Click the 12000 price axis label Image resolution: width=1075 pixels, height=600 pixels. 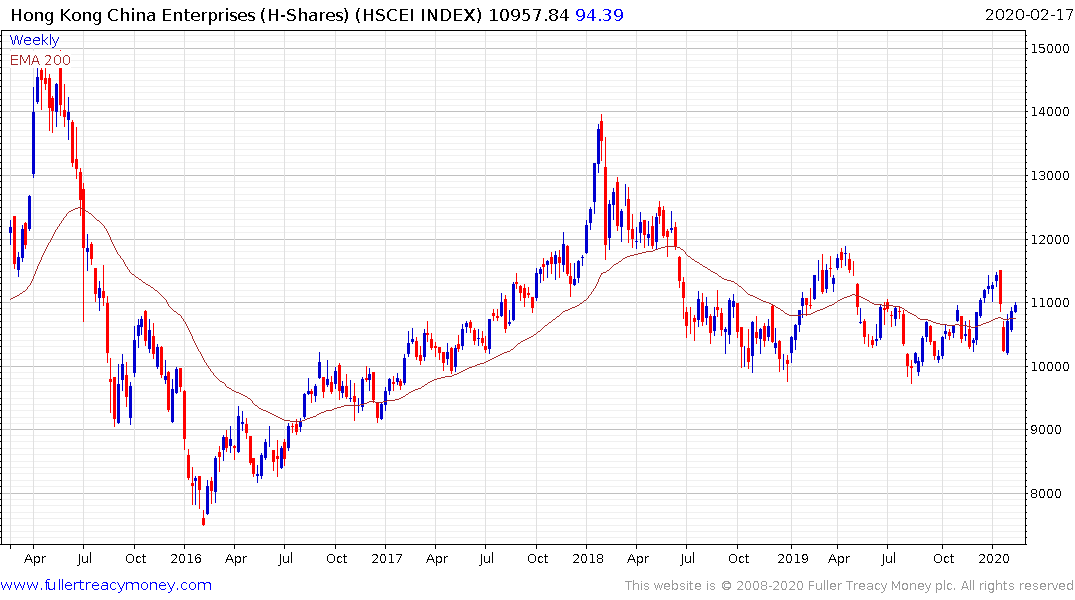(x=1048, y=239)
